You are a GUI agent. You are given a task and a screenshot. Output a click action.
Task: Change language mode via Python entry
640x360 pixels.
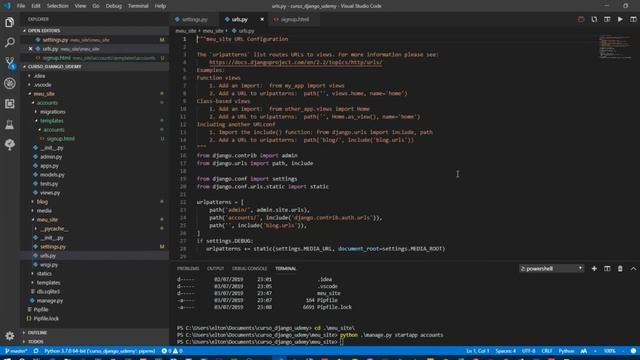point(566,351)
